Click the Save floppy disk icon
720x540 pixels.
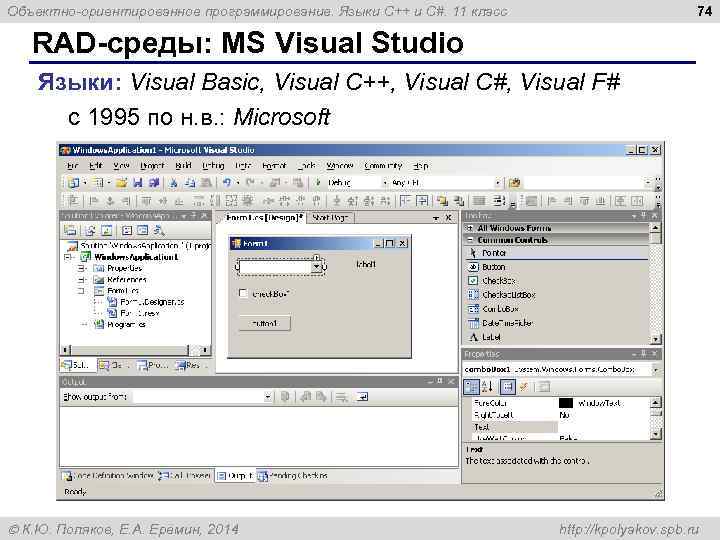pyautogui.click(x=138, y=183)
